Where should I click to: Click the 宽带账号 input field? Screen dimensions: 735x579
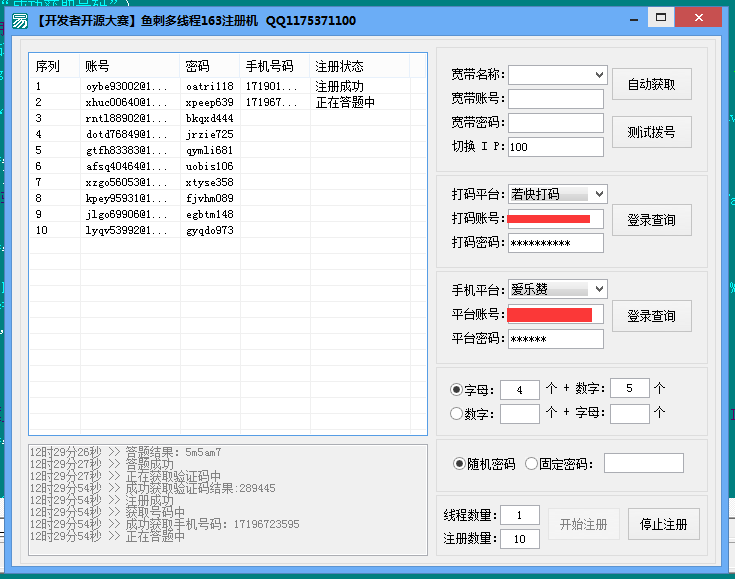pyautogui.click(x=555, y=99)
